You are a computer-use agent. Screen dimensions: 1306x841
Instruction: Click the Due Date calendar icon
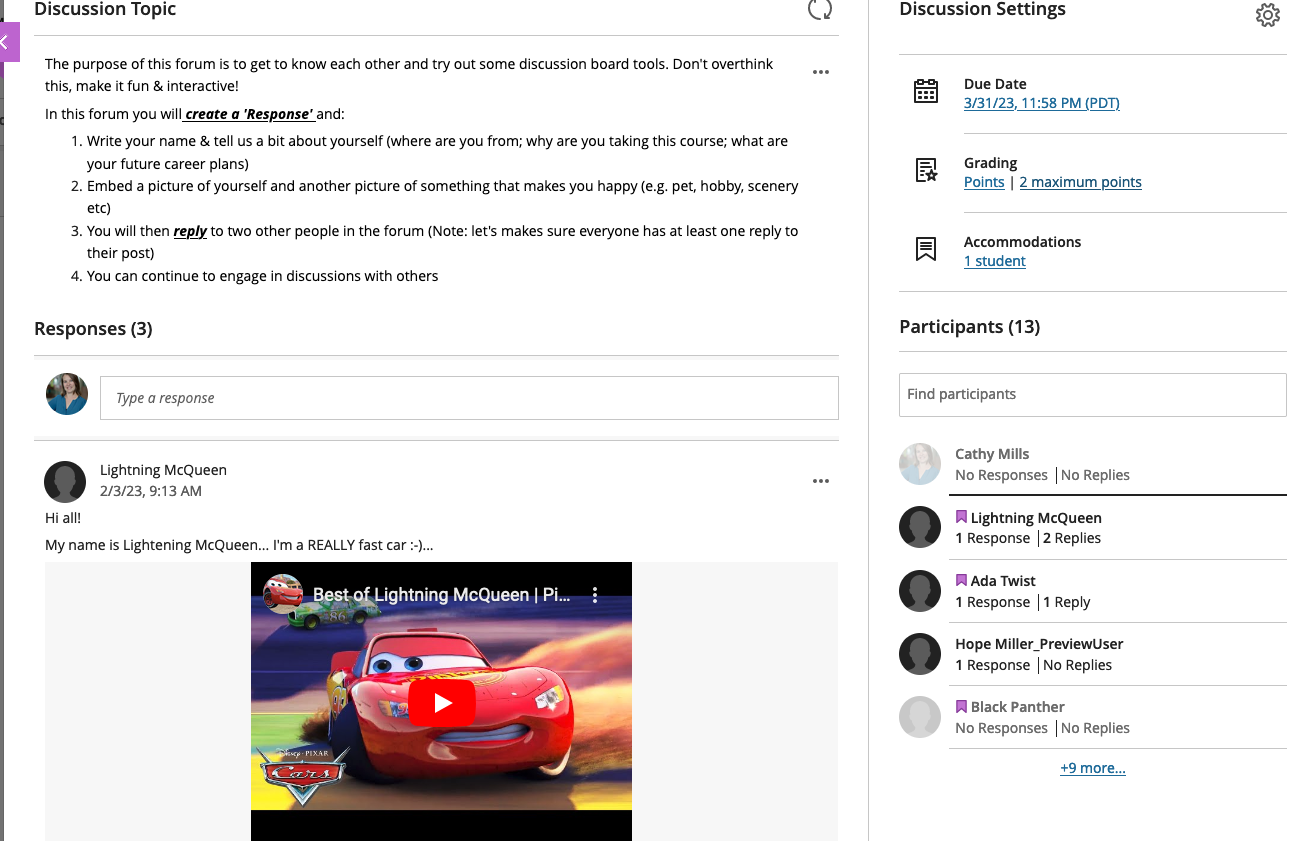click(926, 92)
